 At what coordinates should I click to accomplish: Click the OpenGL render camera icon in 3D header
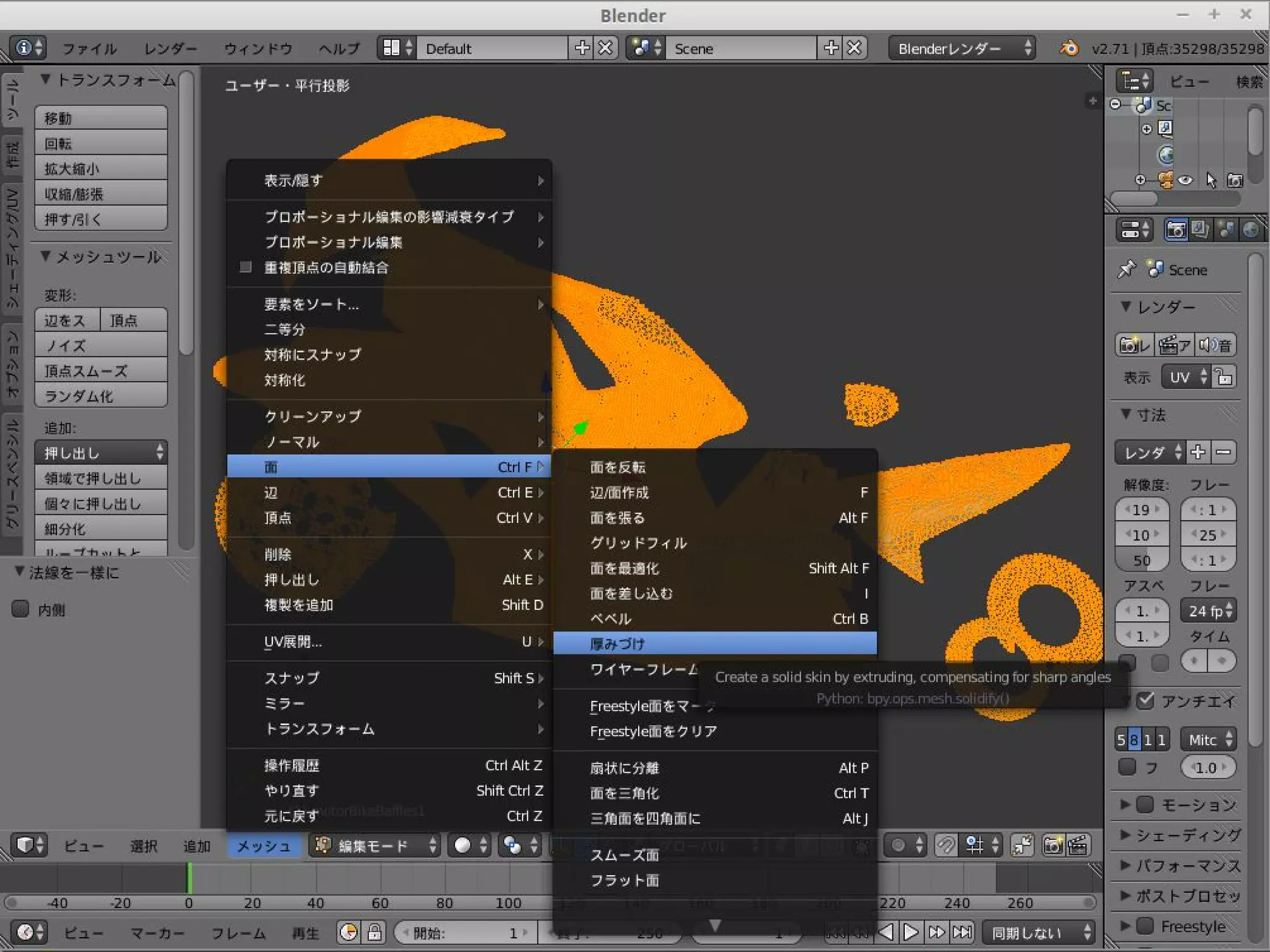pyautogui.click(x=1053, y=845)
